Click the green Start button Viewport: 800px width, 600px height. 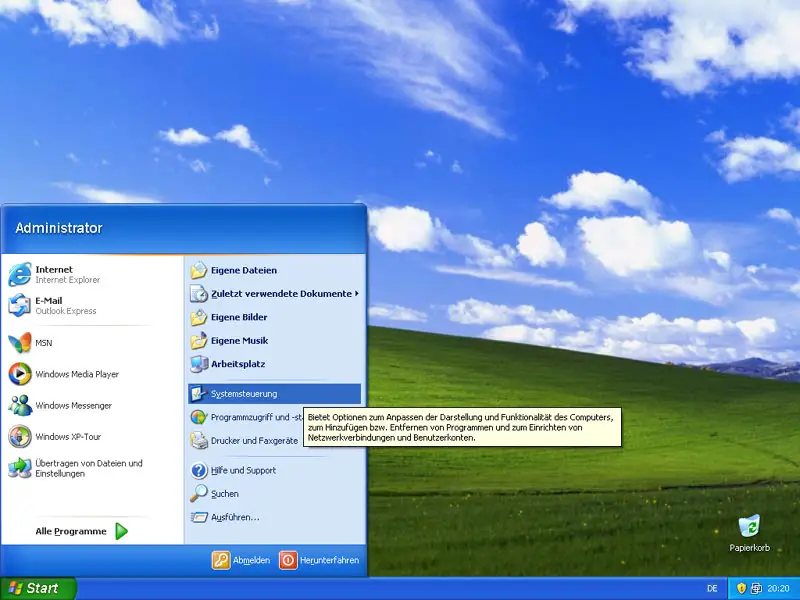38,588
